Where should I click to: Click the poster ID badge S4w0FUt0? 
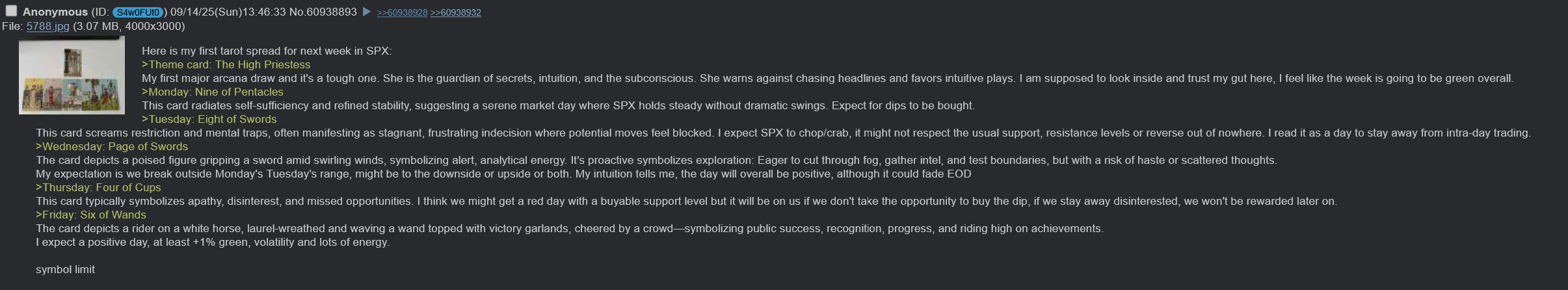pyautogui.click(x=137, y=12)
